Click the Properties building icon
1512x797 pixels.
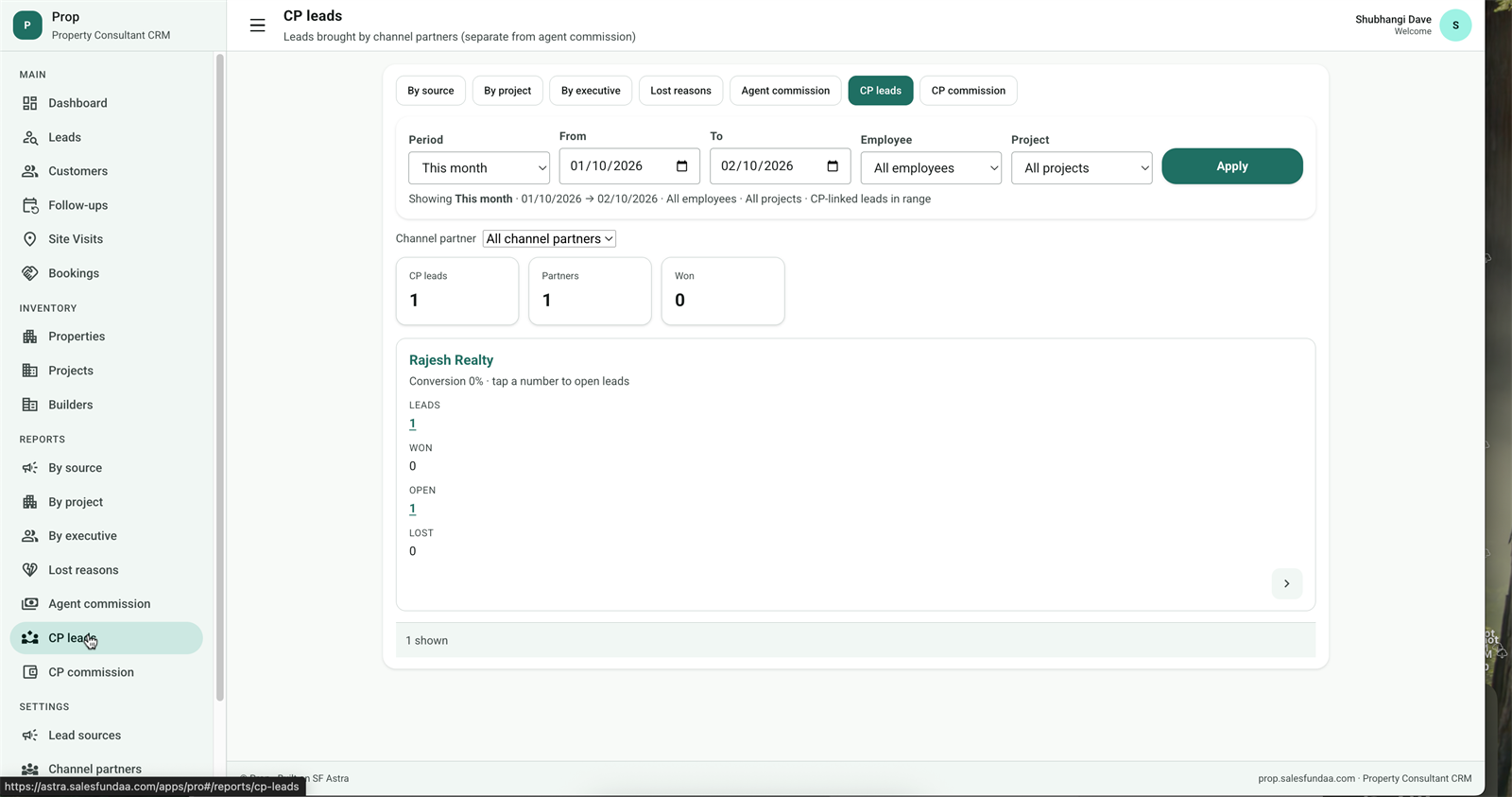pos(30,337)
